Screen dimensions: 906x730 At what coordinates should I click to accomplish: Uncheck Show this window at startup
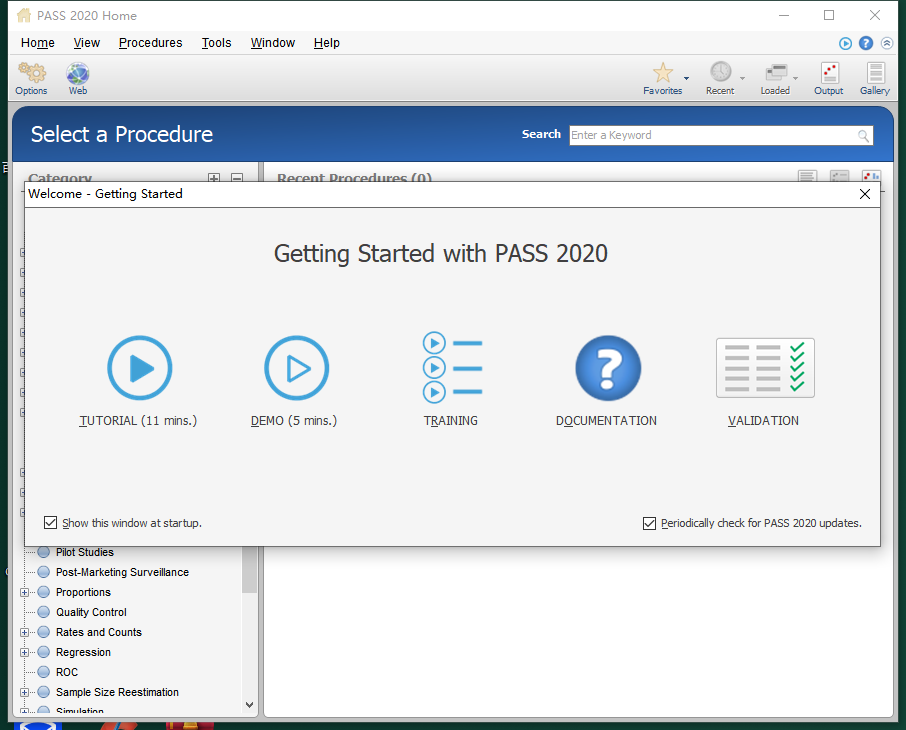(x=51, y=523)
